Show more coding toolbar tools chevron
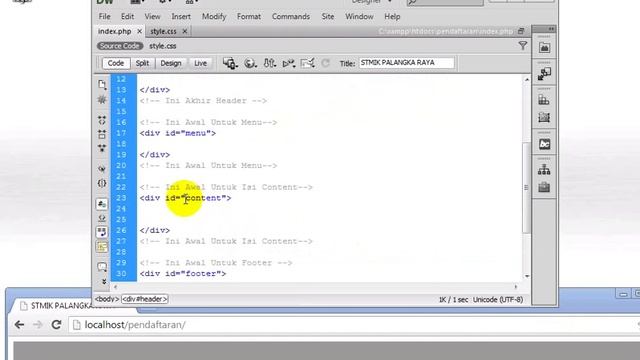Screen dimensions: 640x360 coord(104,282)
